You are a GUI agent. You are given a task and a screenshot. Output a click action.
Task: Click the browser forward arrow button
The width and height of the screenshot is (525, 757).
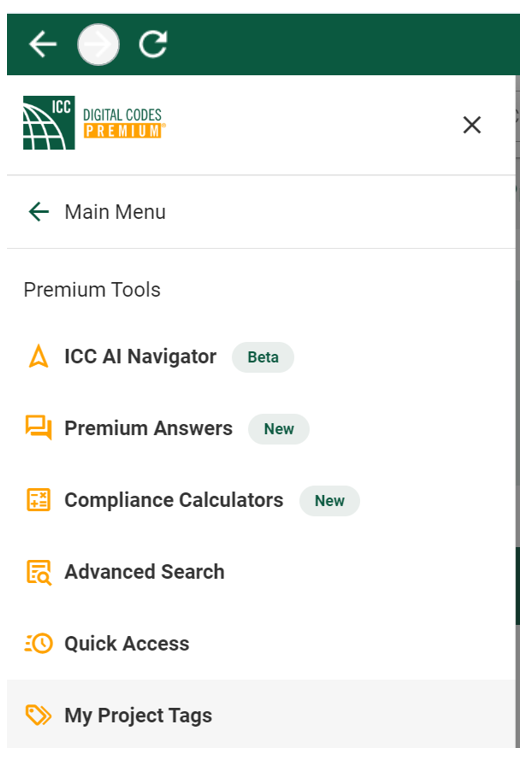tap(99, 44)
